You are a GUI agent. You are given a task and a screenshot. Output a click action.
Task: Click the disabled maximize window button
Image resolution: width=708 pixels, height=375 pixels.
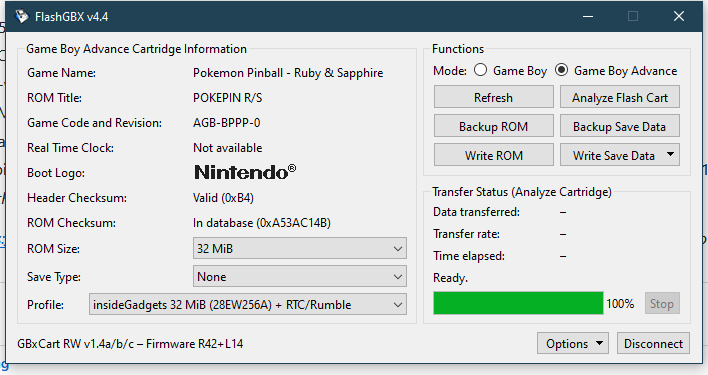[x=633, y=16]
